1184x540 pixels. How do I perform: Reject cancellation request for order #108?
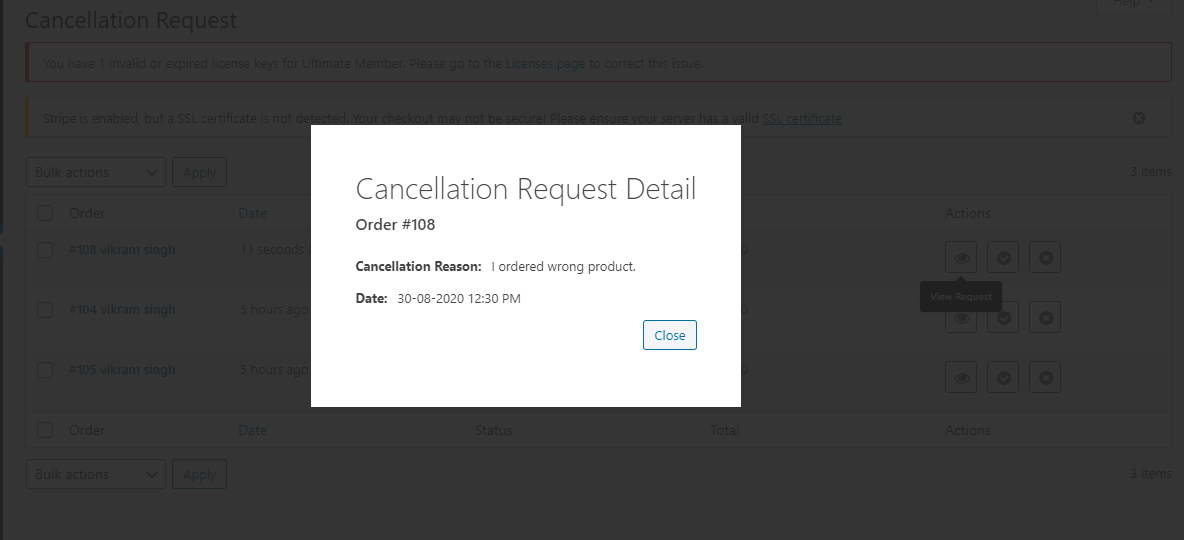coord(1045,258)
